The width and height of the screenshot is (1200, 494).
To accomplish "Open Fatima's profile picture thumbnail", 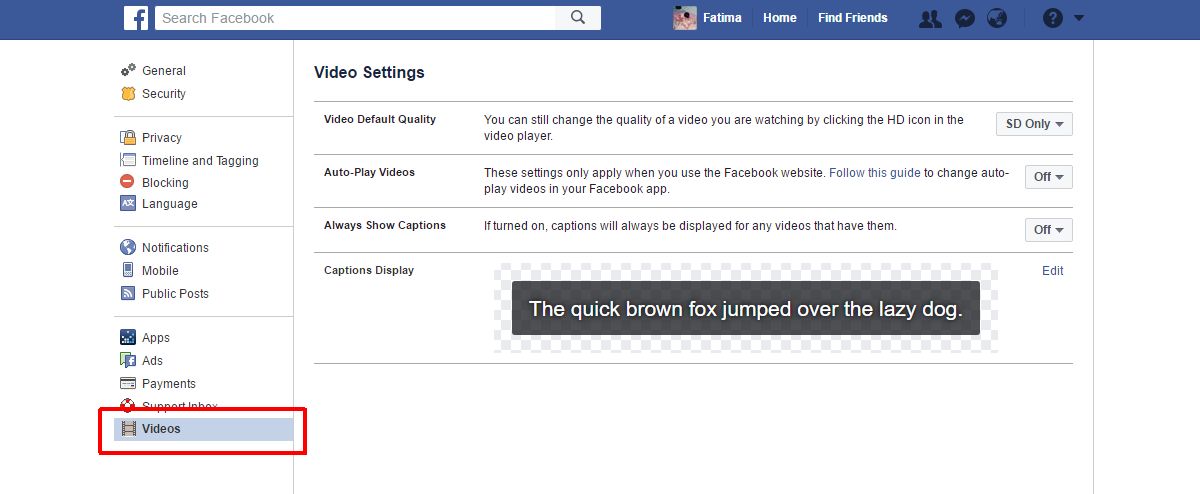I will point(685,18).
